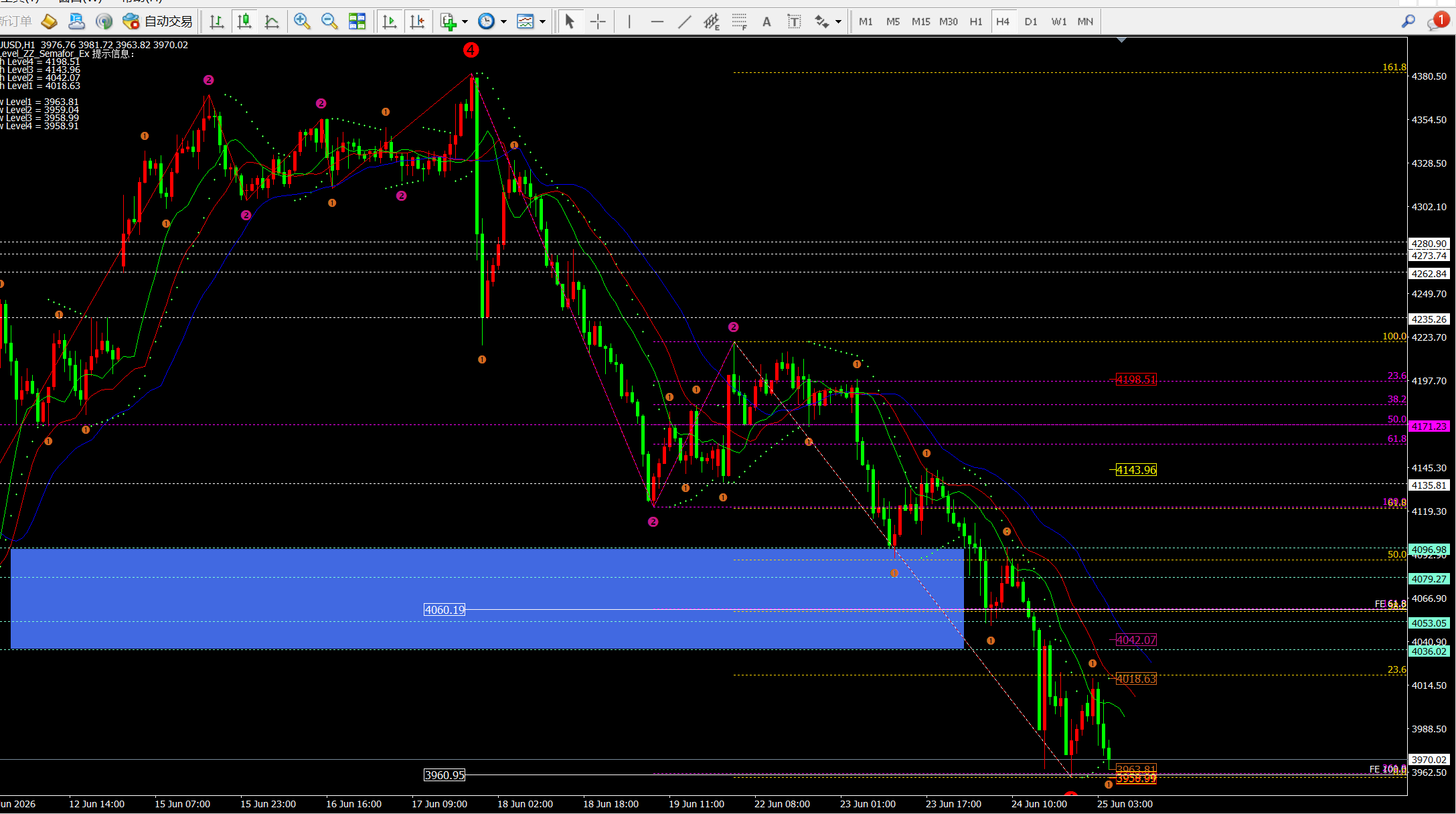Click the 4060.19 horizontal line label
This screenshot has height=814, width=1456.
pyautogui.click(x=444, y=610)
